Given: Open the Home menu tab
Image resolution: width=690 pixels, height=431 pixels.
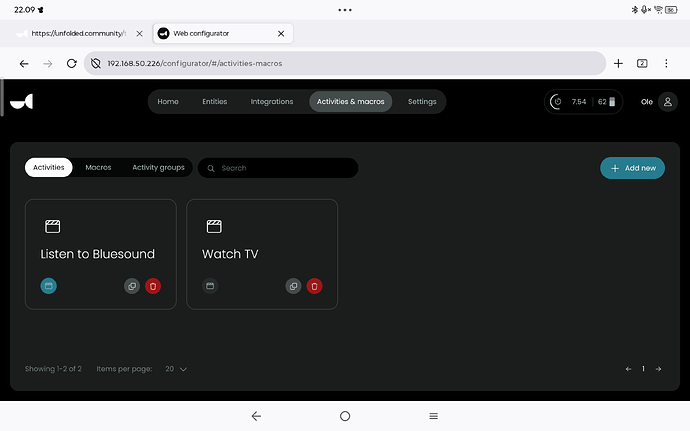Looking at the screenshot, I should click(x=168, y=102).
